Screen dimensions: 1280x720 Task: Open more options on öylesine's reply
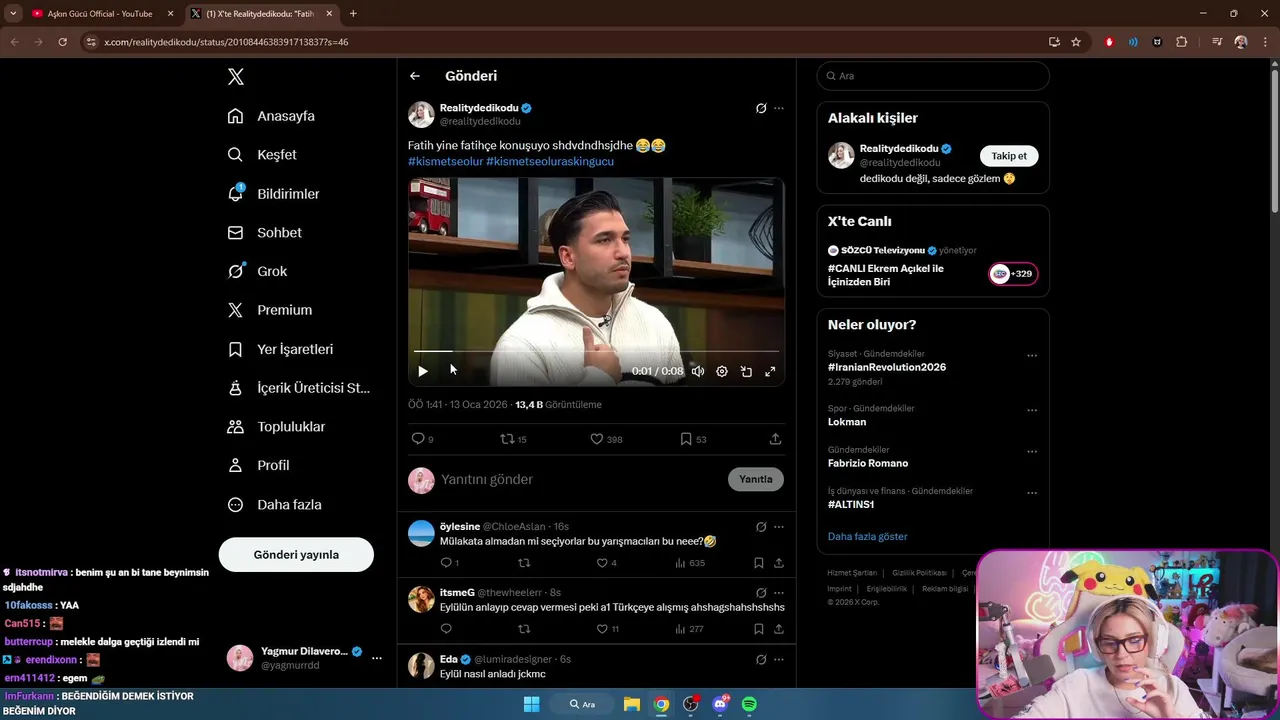point(779,527)
